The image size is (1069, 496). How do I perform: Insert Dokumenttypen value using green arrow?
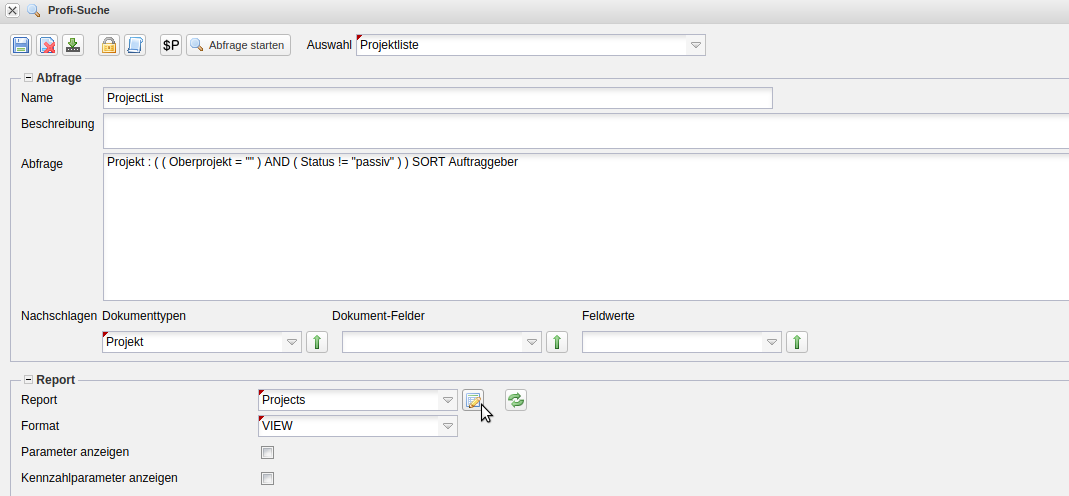tap(317, 342)
